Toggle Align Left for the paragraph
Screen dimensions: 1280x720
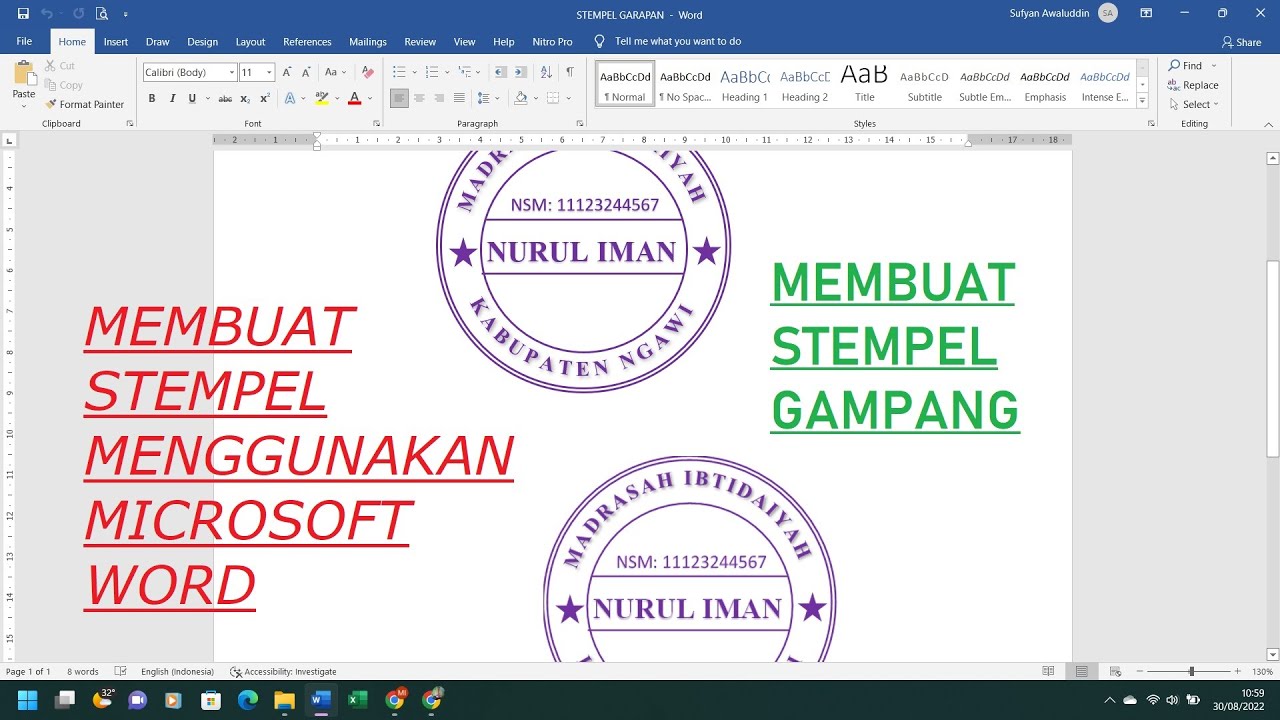(399, 98)
